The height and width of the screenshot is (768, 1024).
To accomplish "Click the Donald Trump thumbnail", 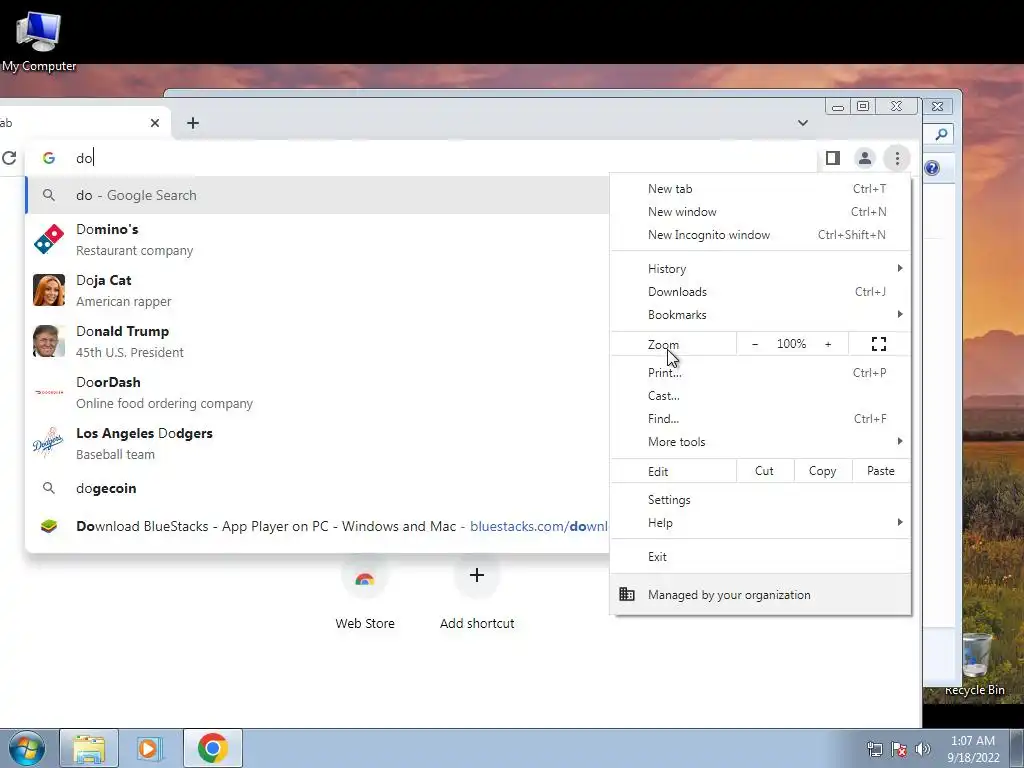I will (x=49, y=341).
